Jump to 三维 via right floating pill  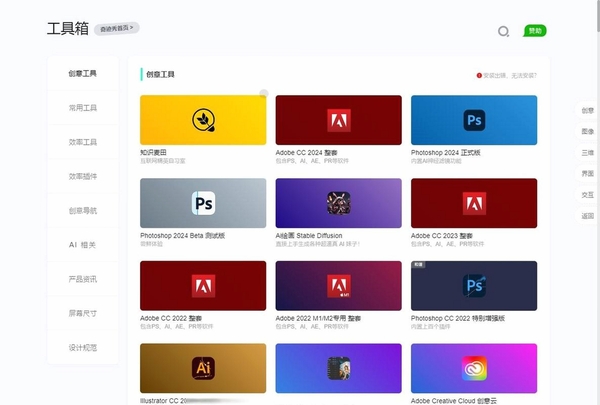(587, 153)
